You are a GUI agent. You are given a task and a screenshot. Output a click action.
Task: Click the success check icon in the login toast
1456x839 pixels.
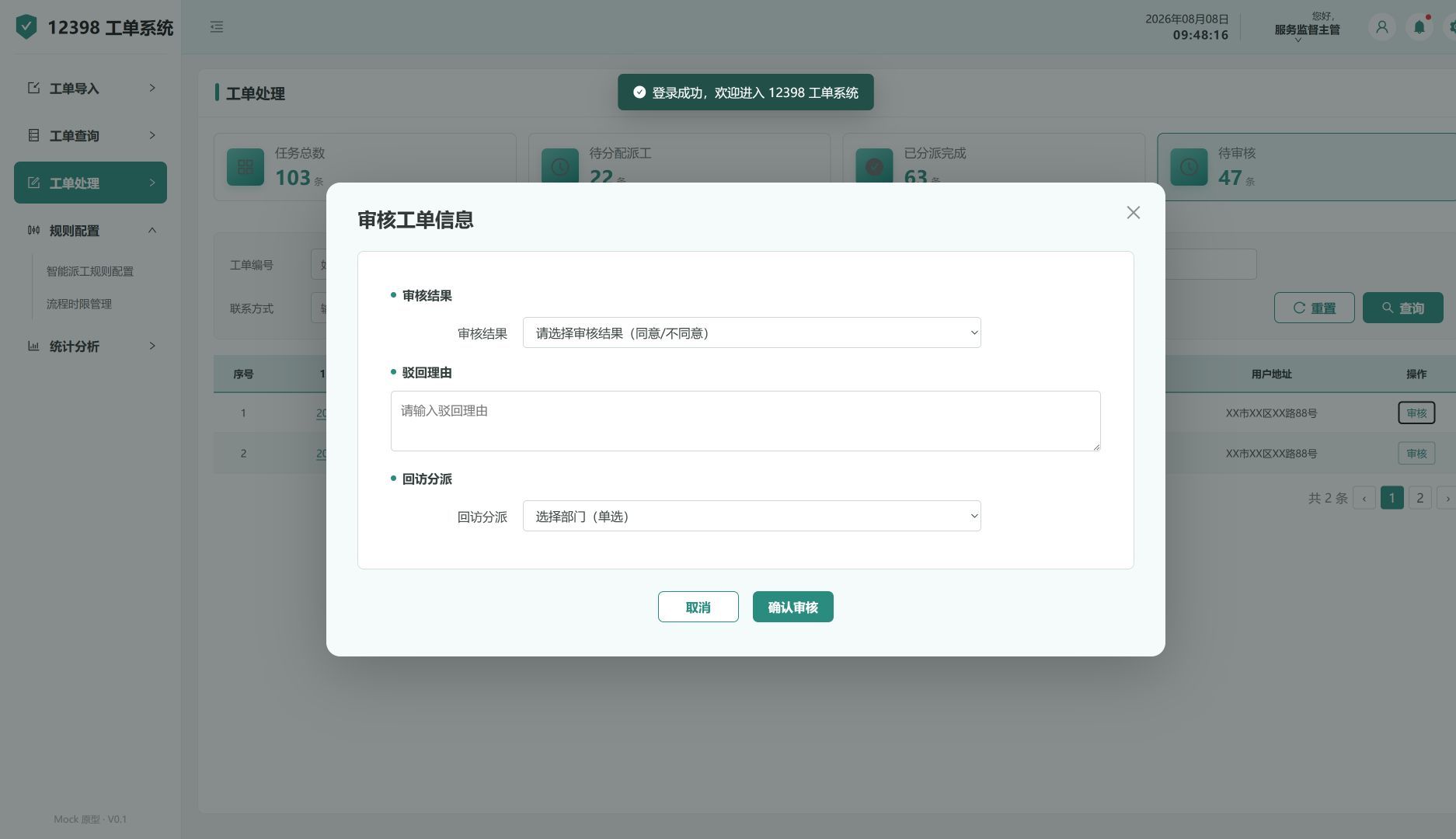click(x=639, y=92)
